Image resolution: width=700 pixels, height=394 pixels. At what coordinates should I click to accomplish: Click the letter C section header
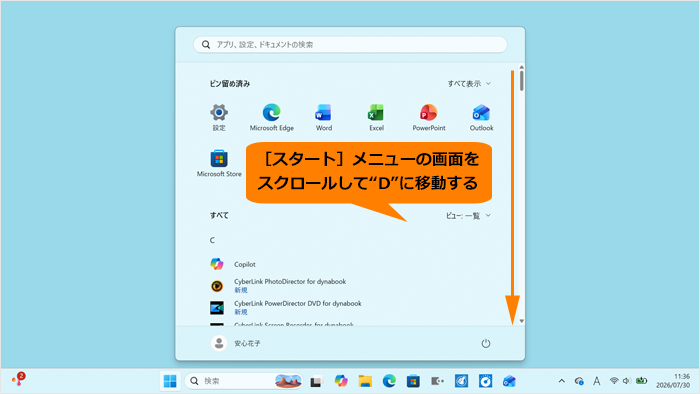212,240
